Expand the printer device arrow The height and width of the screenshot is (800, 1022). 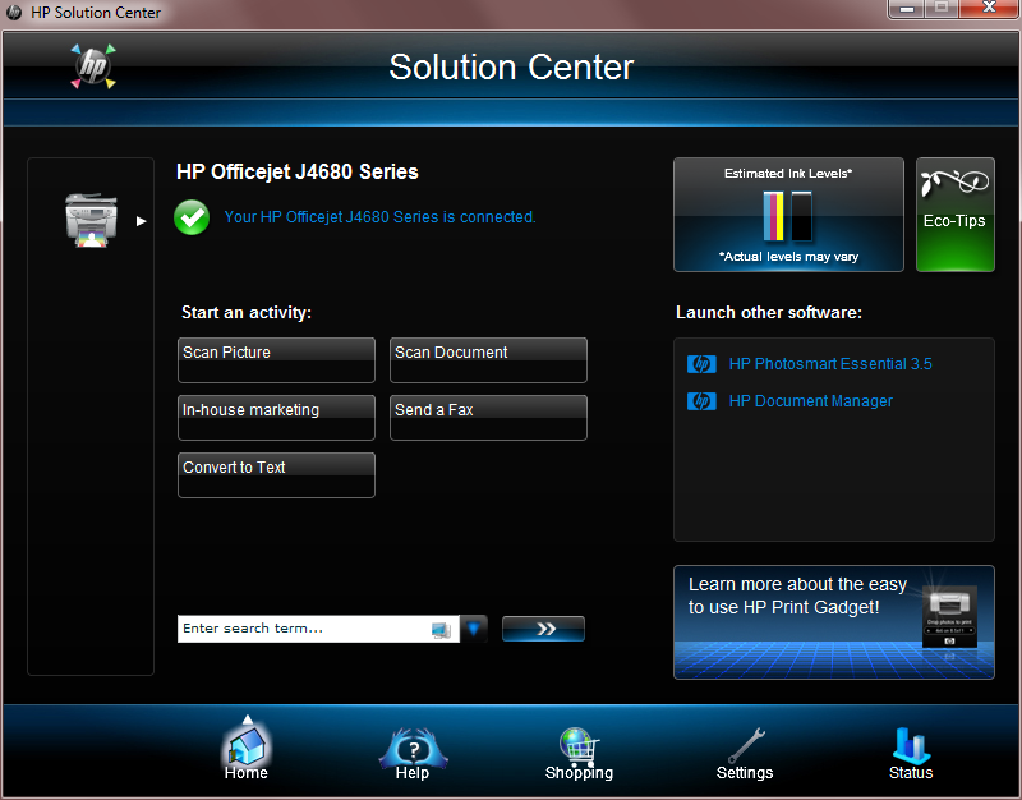pos(141,221)
